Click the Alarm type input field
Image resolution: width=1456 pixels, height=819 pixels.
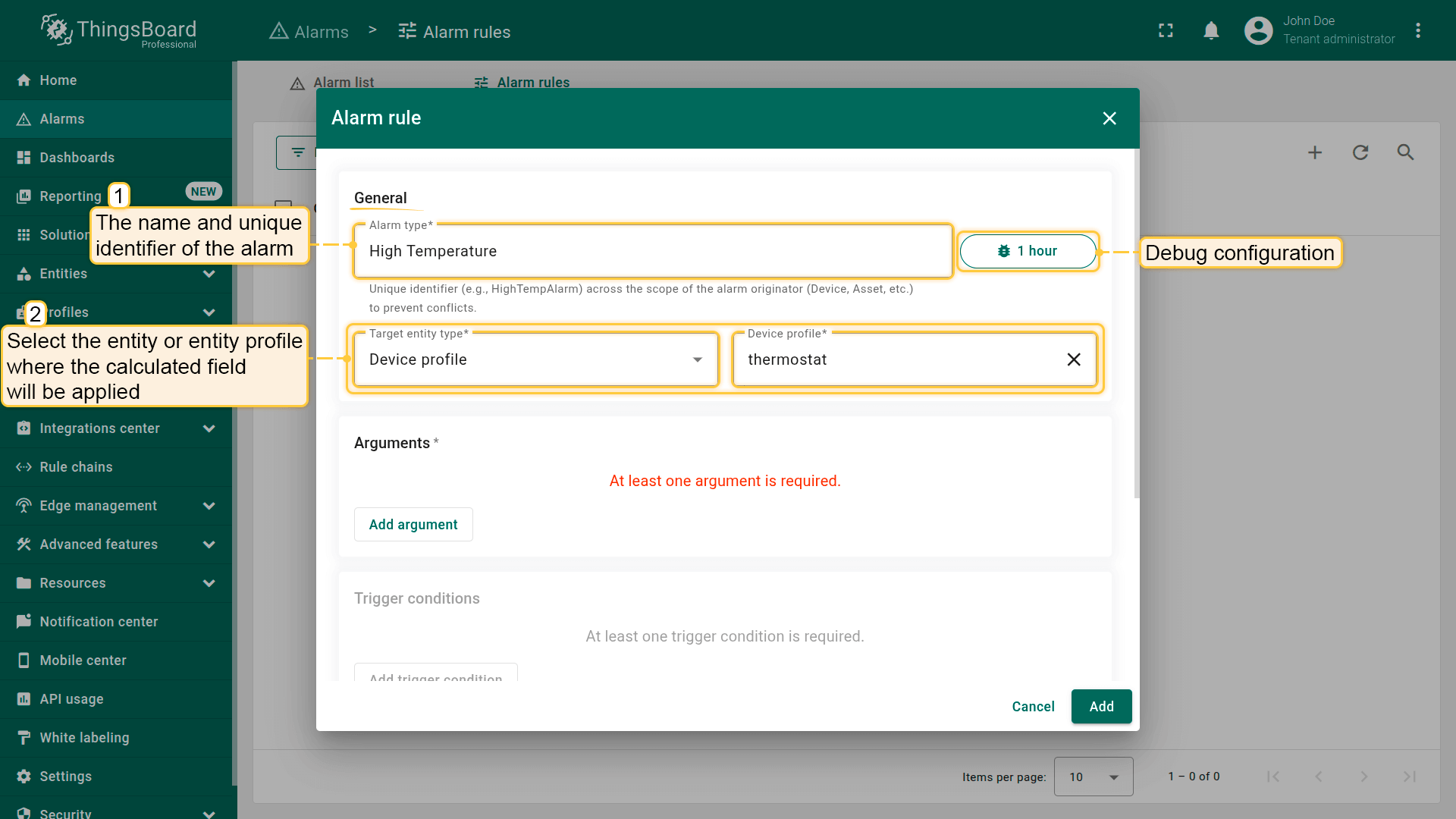coord(652,251)
